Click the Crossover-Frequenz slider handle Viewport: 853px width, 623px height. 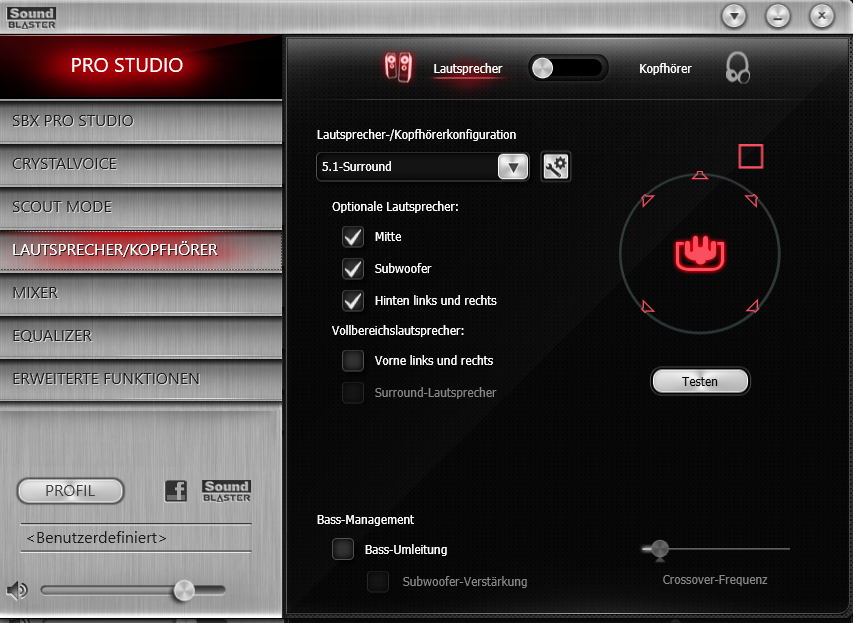[660, 551]
